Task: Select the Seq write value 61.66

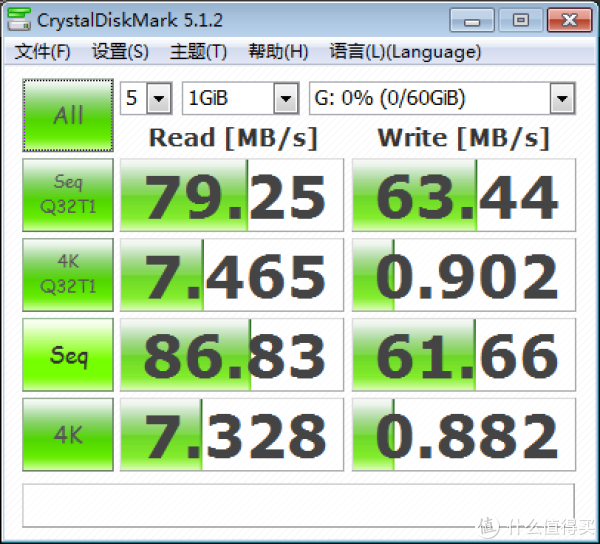Action: (464, 355)
